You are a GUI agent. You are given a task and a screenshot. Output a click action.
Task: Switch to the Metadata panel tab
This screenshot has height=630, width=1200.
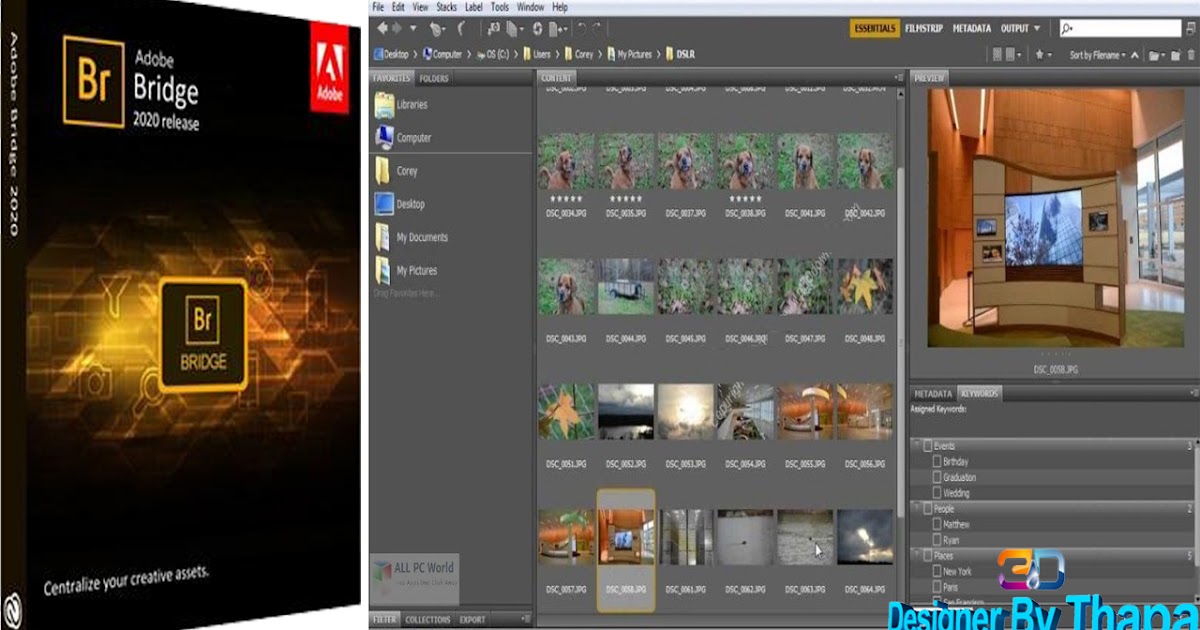tap(932, 394)
